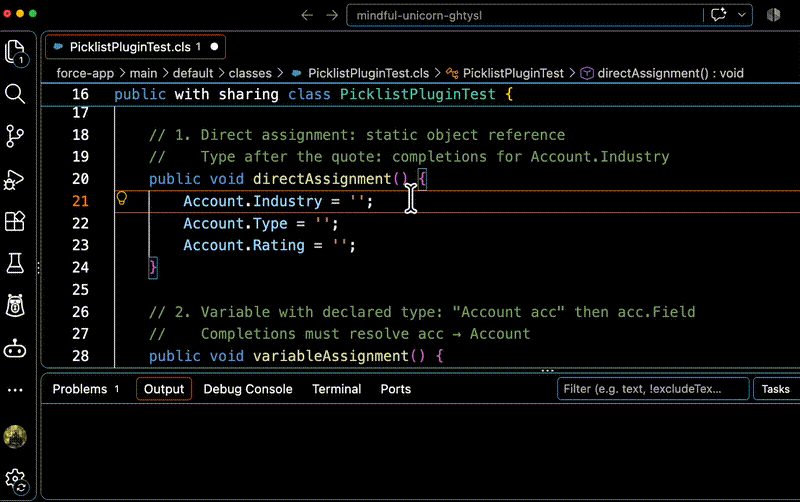Go back with the left arrow

(307, 15)
